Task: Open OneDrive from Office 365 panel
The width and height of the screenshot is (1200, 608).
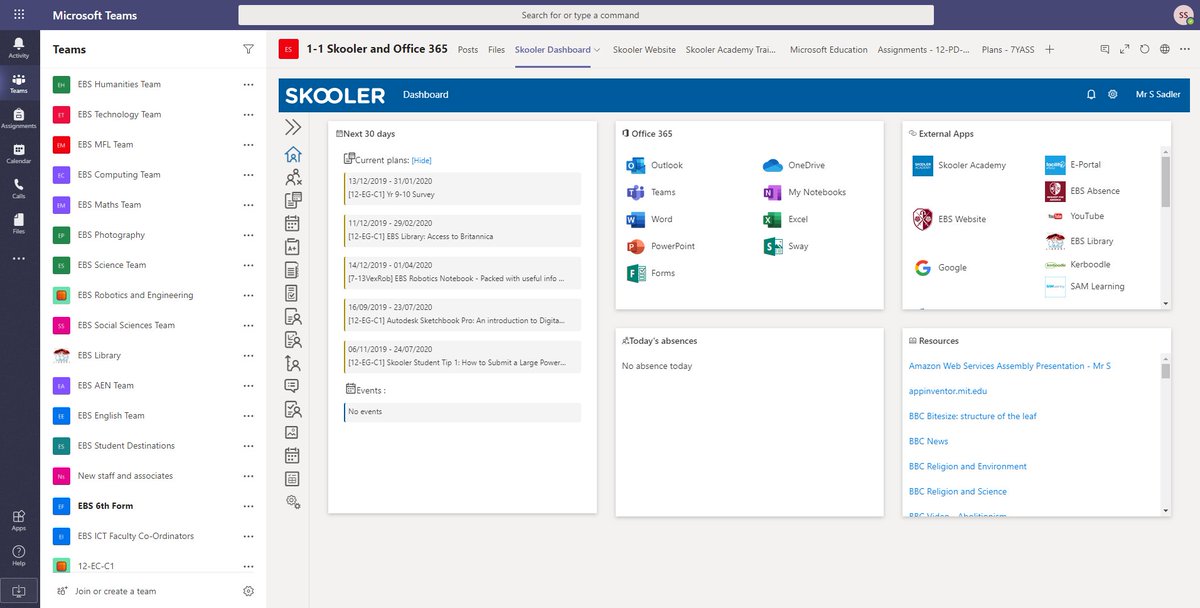Action: pyautogui.click(x=794, y=165)
